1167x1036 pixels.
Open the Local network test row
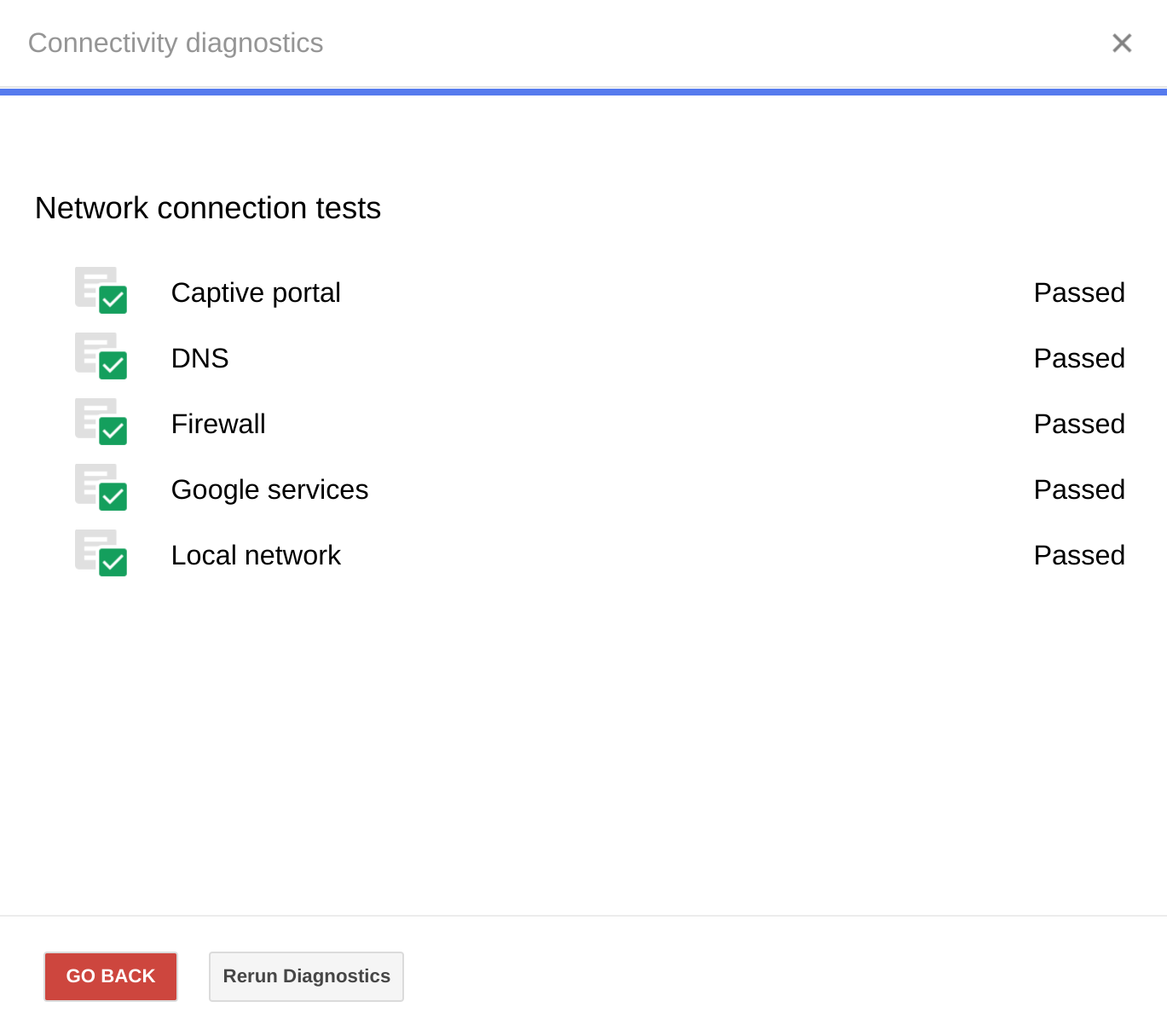pos(256,555)
